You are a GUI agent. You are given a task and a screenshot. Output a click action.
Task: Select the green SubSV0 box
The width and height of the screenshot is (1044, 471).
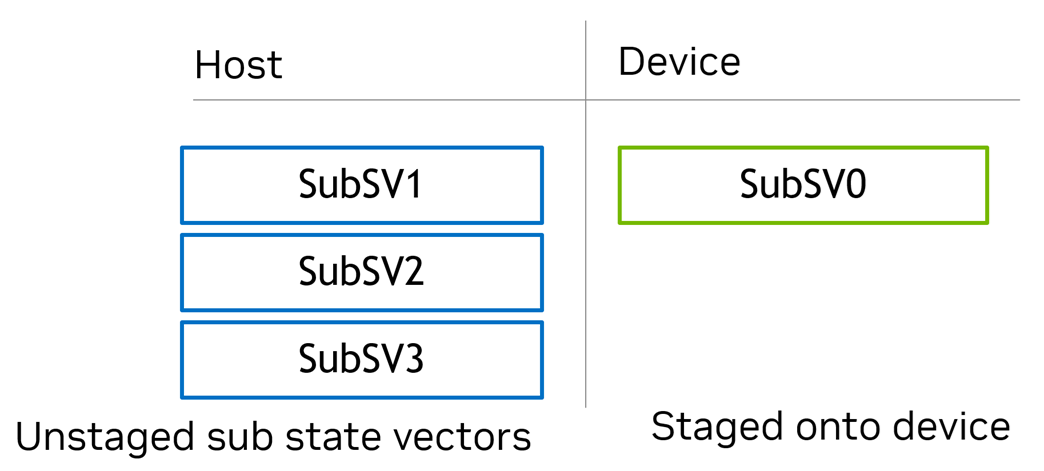(x=803, y=185)
